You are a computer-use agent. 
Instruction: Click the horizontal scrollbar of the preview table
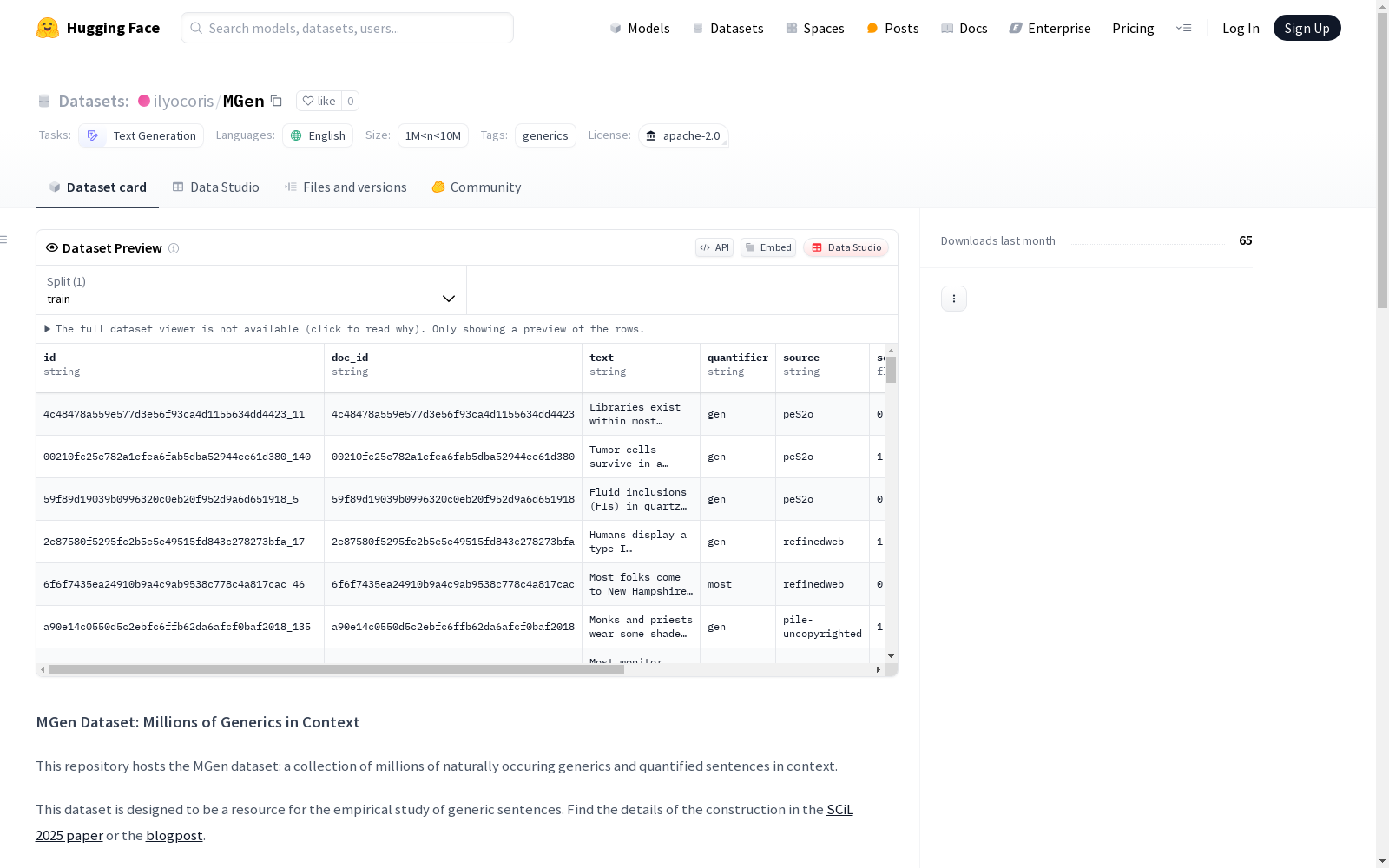point(337,670)
